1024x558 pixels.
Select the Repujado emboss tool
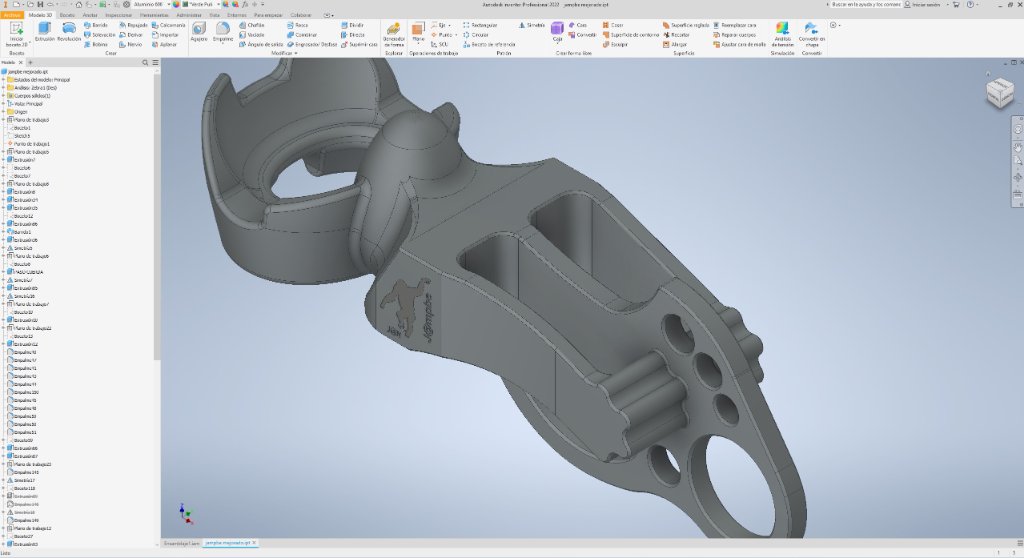pos(134,25)
